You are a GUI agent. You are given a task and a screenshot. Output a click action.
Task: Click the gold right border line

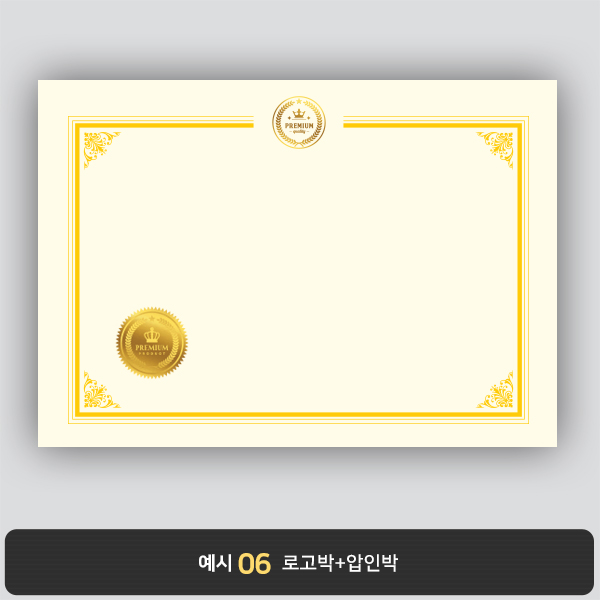point(520,269)
